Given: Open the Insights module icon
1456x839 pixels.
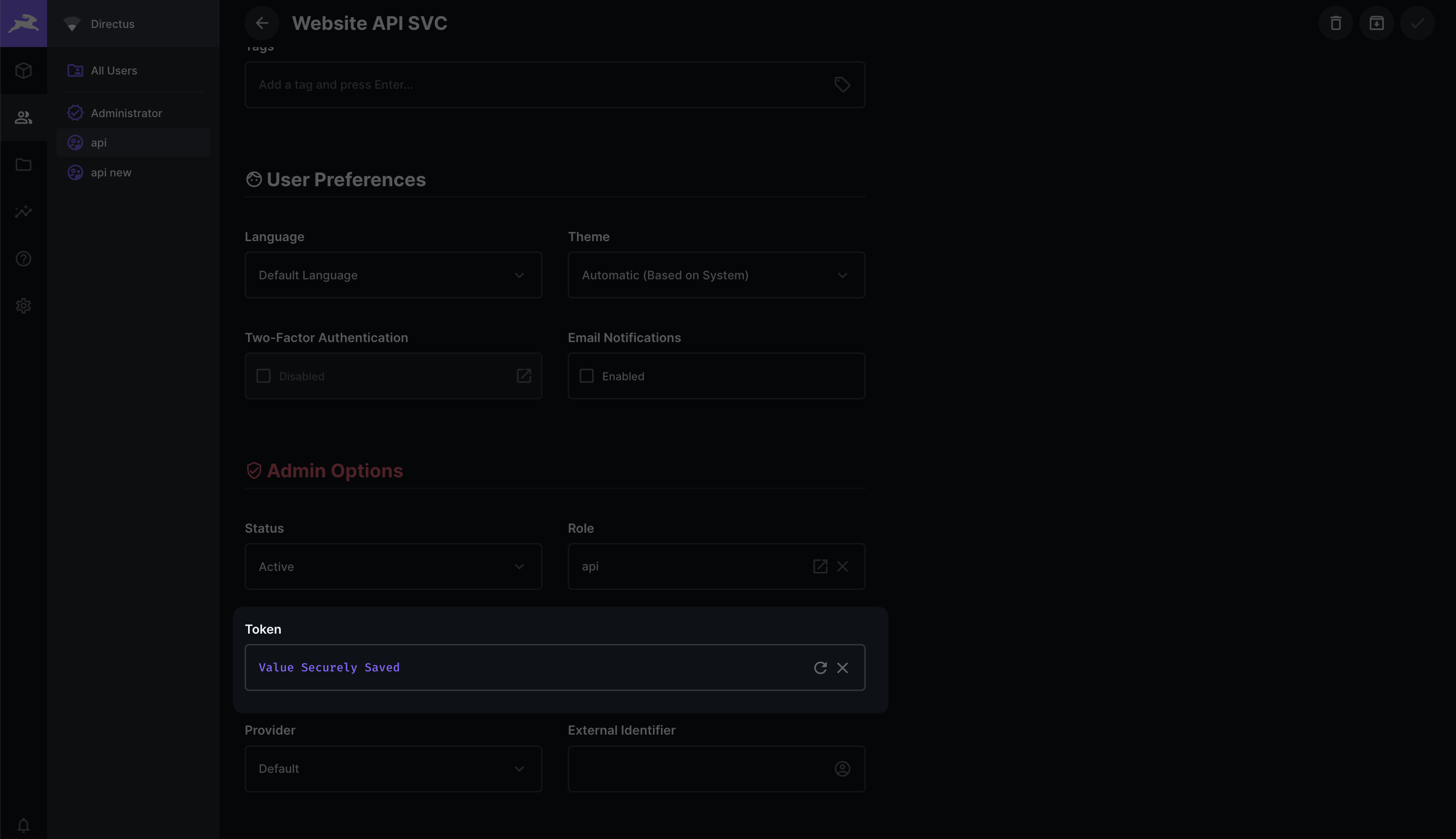Looking at the screenshot, I should click(x=23, y=212).
